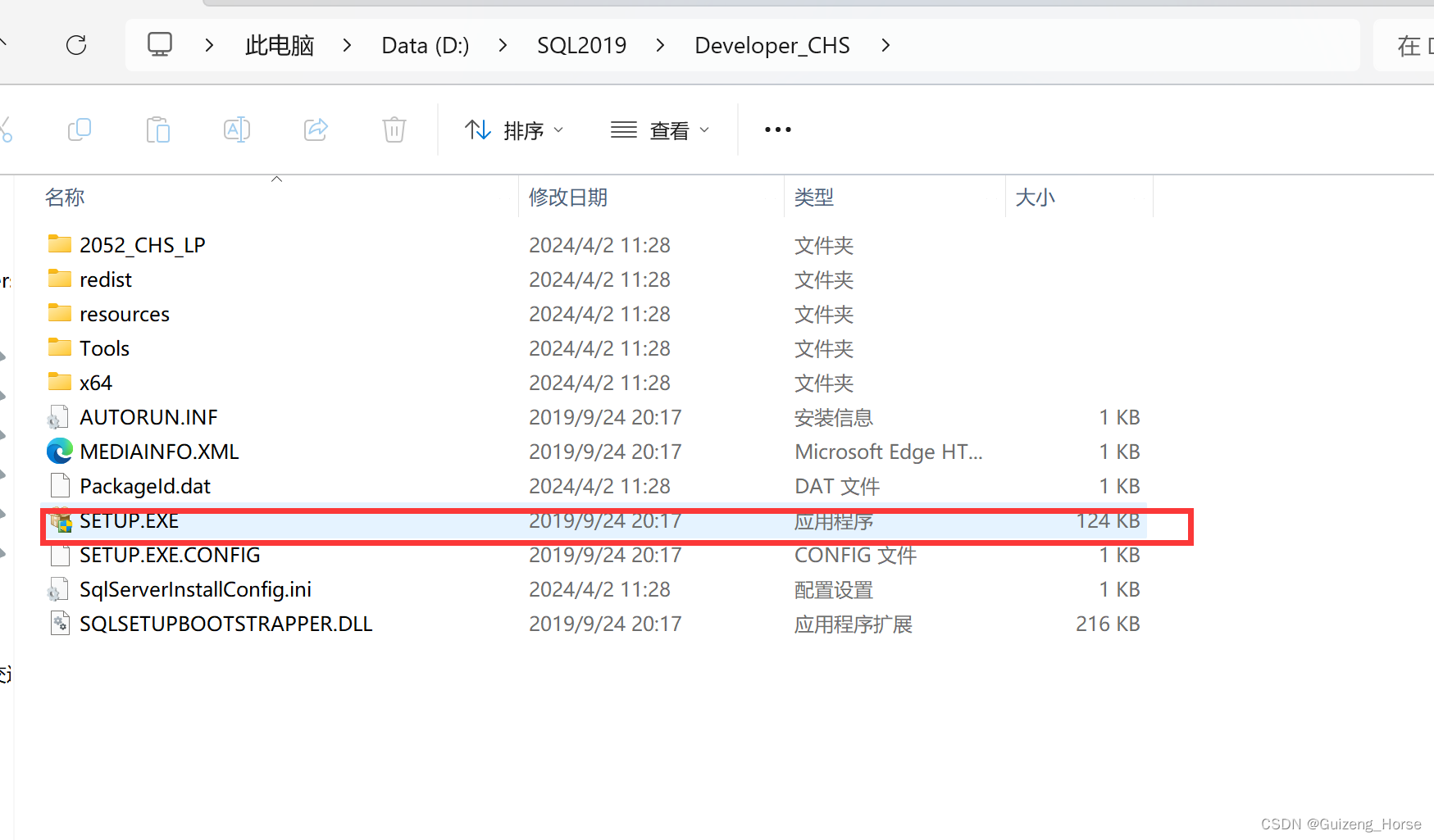This screenshot has width=1434, height=840.
Task: Go to 此电脑 in the breadcrumb
Action: coord(280,45)
